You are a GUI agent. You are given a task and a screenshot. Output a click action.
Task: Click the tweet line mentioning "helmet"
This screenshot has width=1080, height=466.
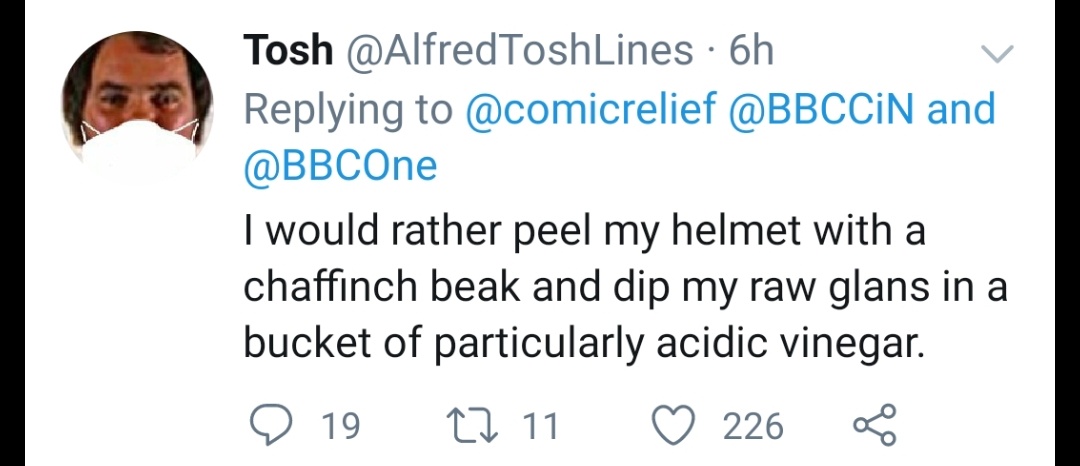pos(584,232)
